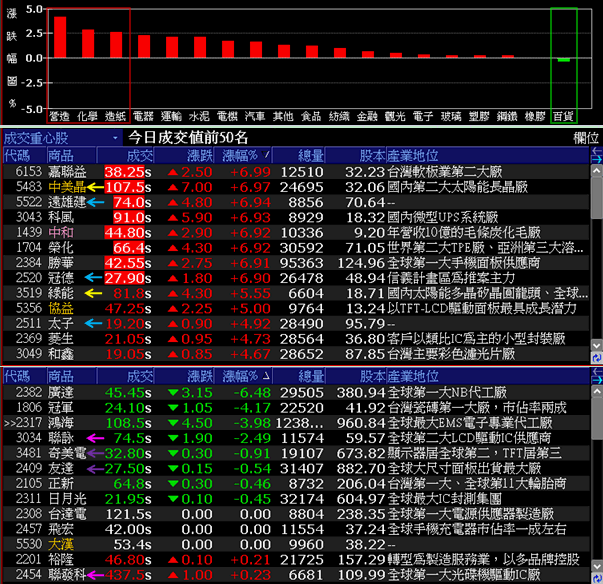
Task: Select stock name 大漢
Action: 61,544
